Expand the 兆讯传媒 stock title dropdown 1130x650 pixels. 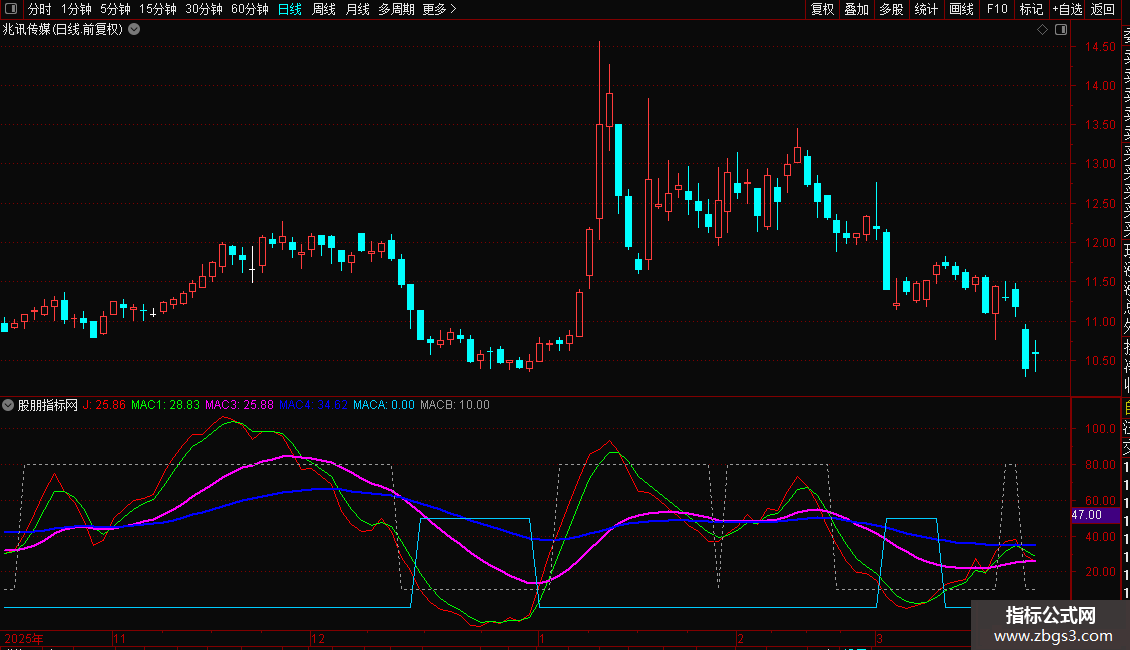[x=134, y=30]
